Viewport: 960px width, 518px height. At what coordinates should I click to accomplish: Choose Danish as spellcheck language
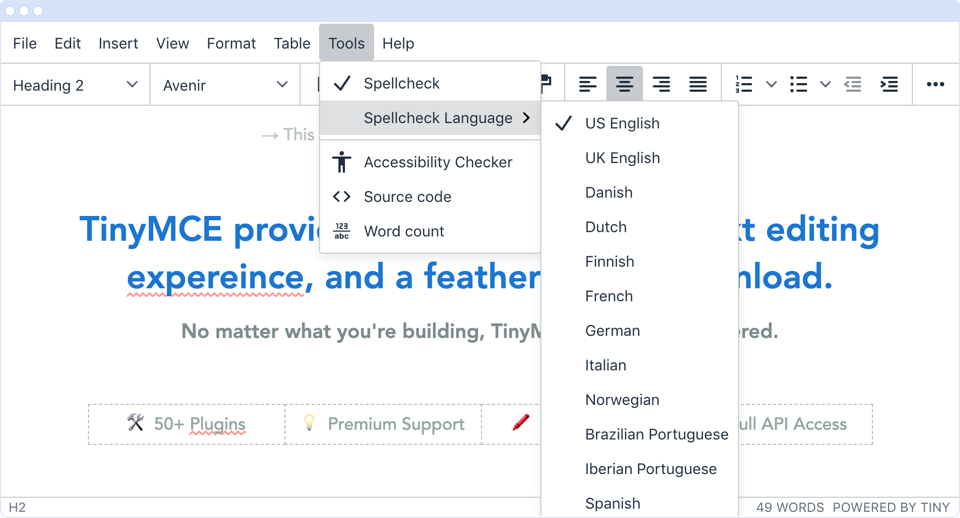pyautogui.click(x=640, y=193)
